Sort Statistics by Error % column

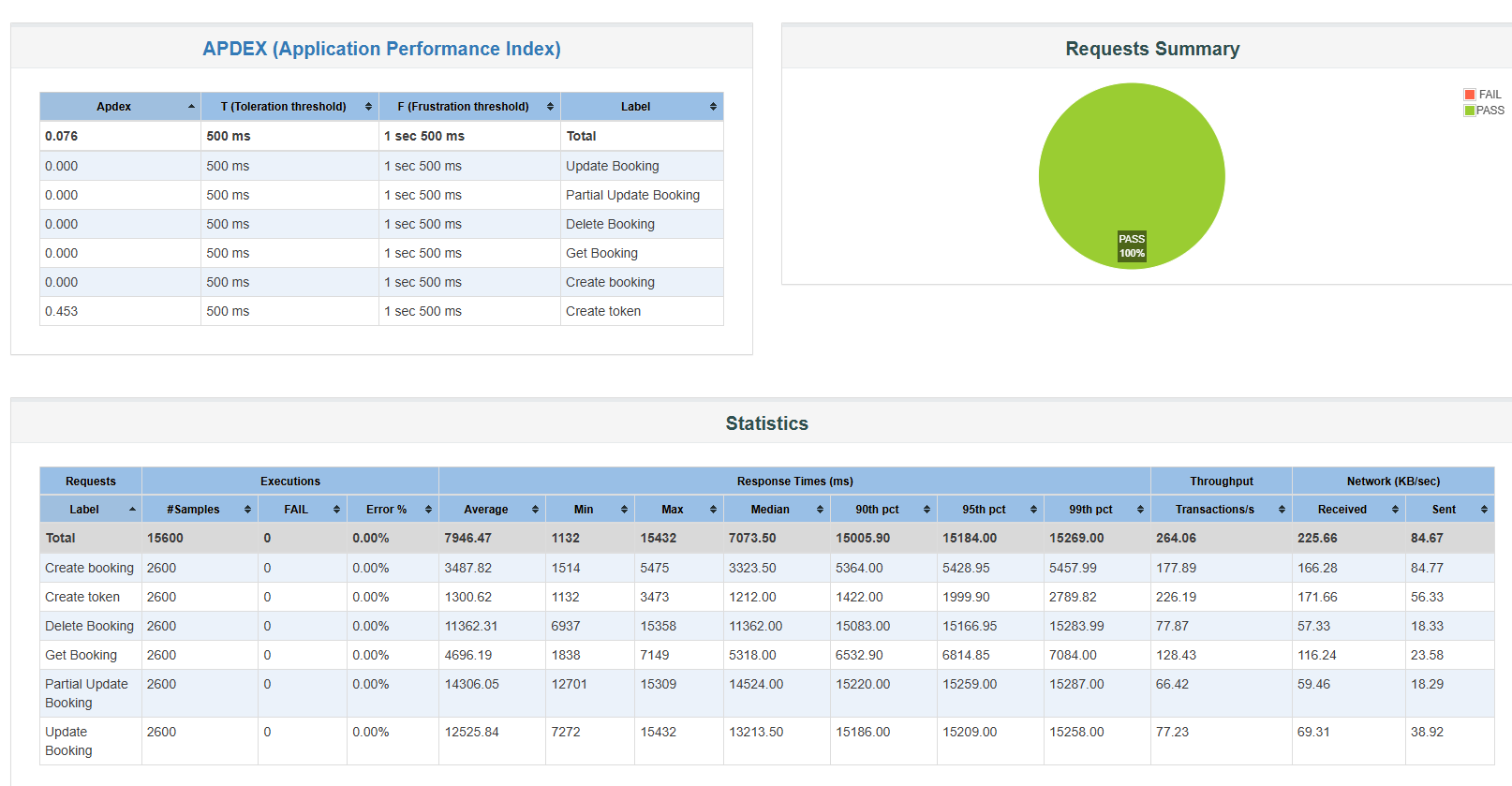[x=393, y=510]
